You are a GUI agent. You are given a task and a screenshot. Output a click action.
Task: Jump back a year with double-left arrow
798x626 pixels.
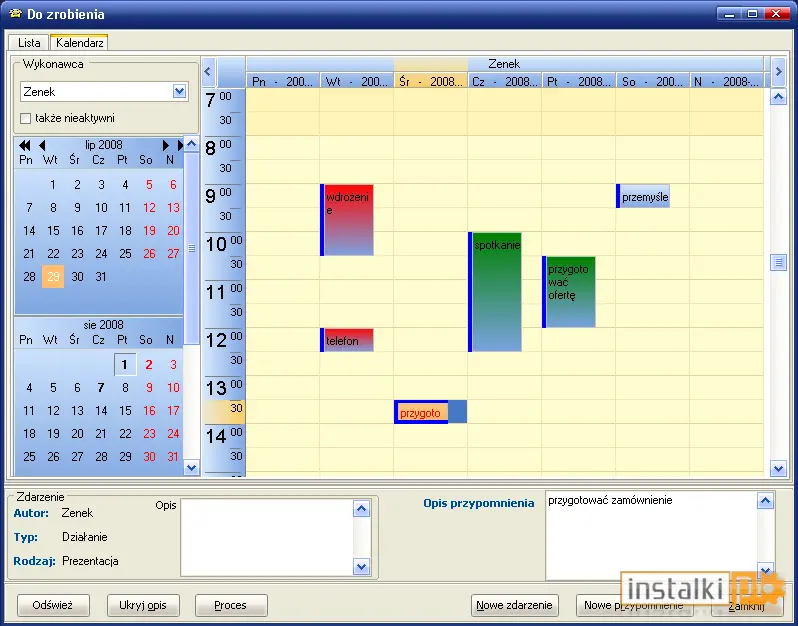pyautogui.click(x=24, y=146)
